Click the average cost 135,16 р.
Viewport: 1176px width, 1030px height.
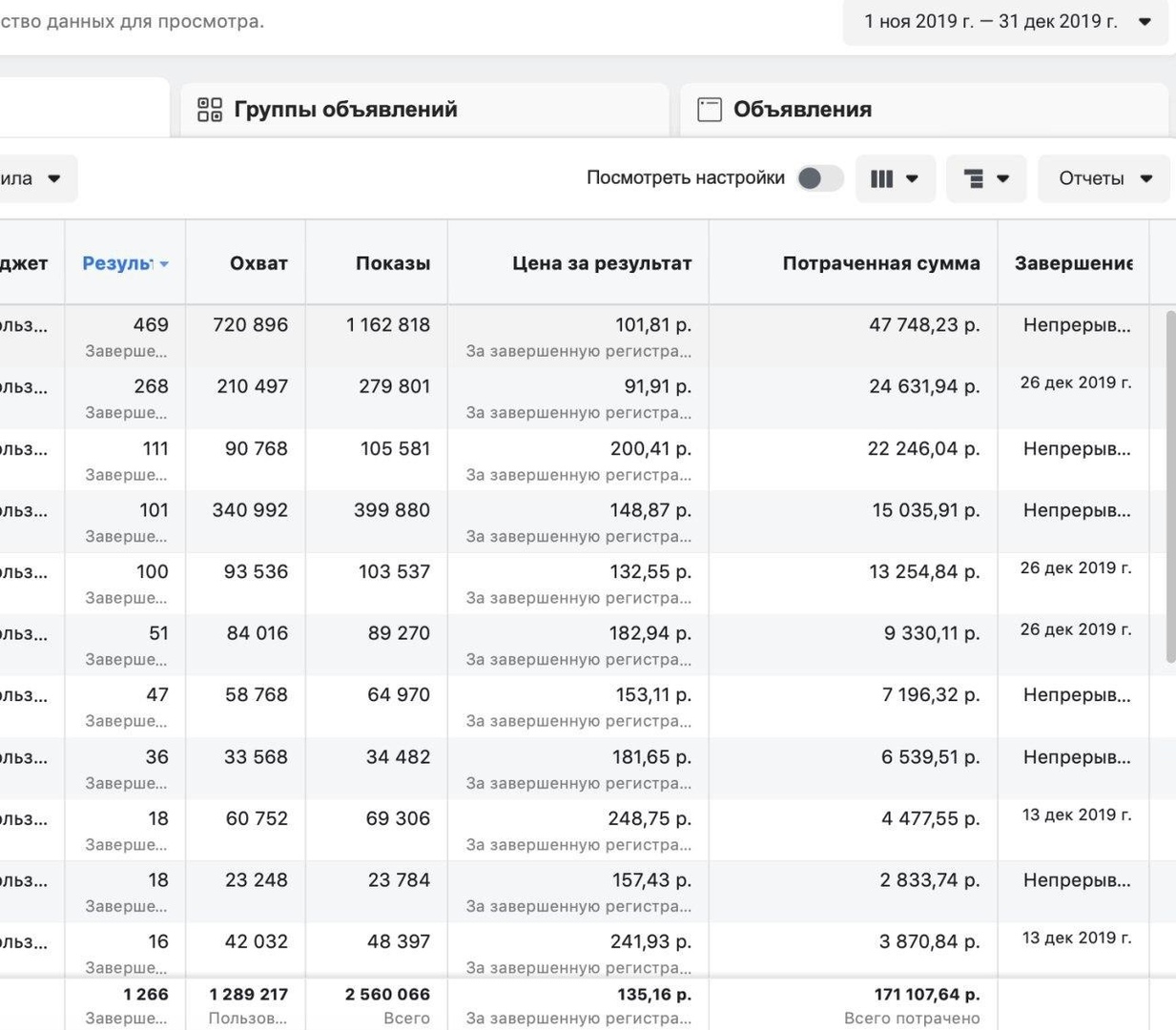click(x=654, y=995)
